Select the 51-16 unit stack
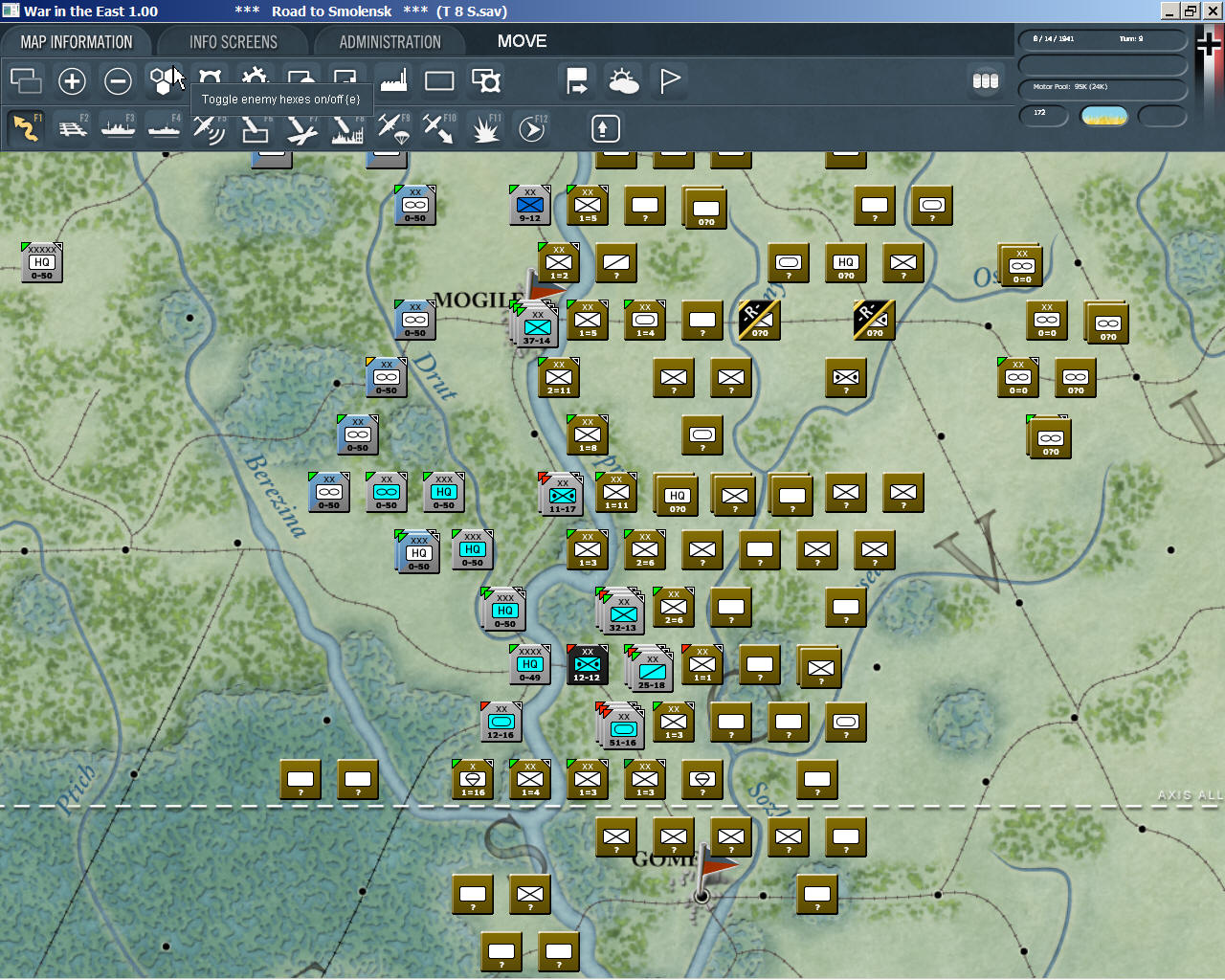Screen dimensions: 1225x980 623,727
